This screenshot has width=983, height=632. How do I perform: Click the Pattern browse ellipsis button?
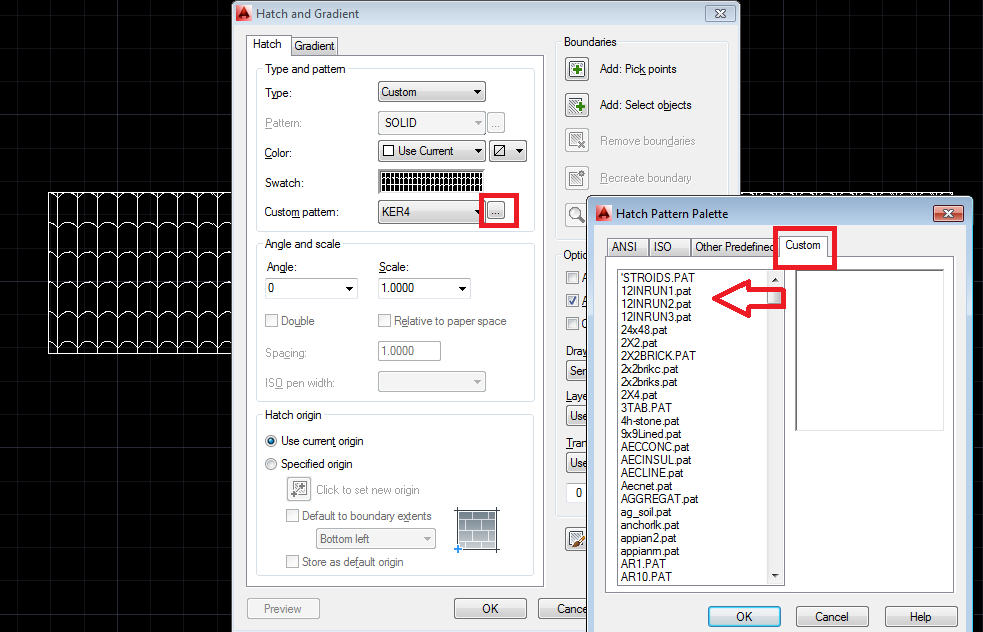[496, 122]
